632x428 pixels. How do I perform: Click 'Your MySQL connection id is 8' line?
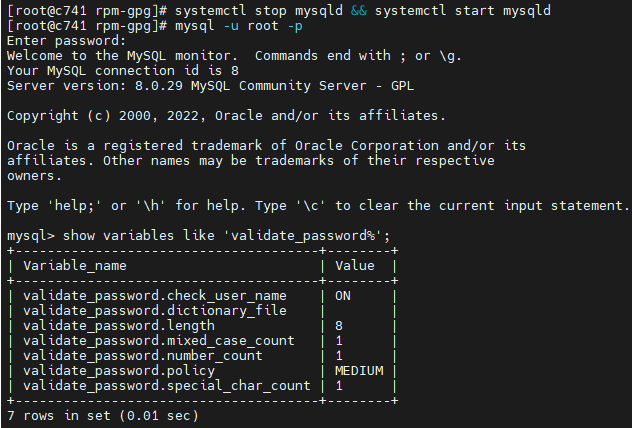click(x=123, y=71)
